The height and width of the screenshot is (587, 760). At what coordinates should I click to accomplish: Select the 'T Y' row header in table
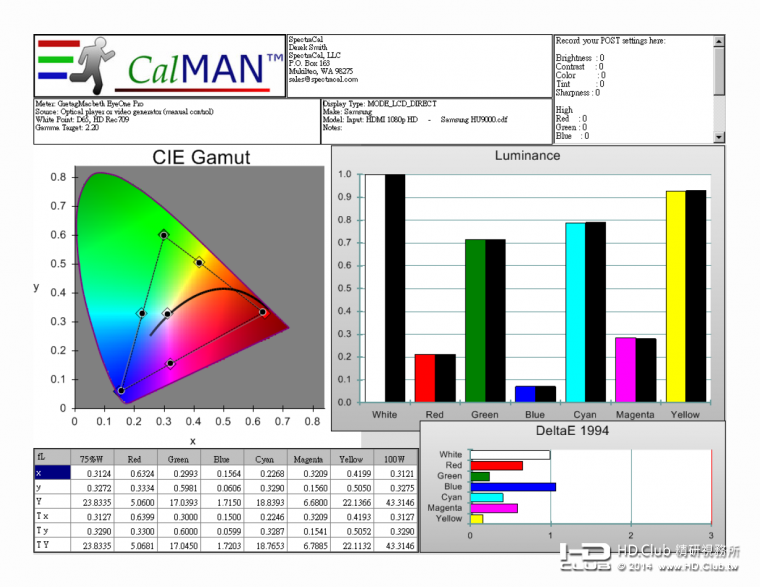(52, 545)
